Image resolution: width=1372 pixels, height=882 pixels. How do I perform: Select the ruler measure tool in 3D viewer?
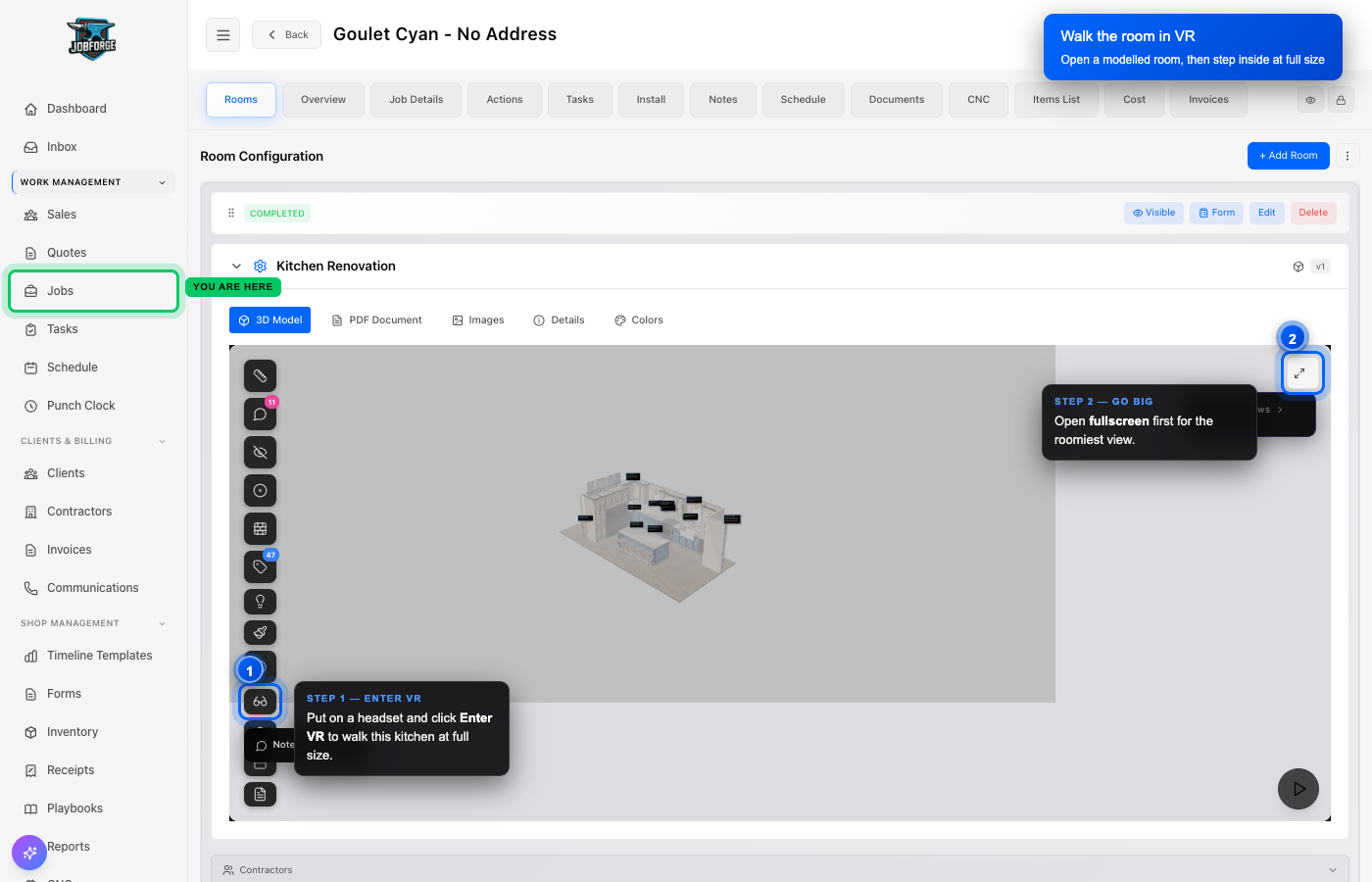click(260, 375)
